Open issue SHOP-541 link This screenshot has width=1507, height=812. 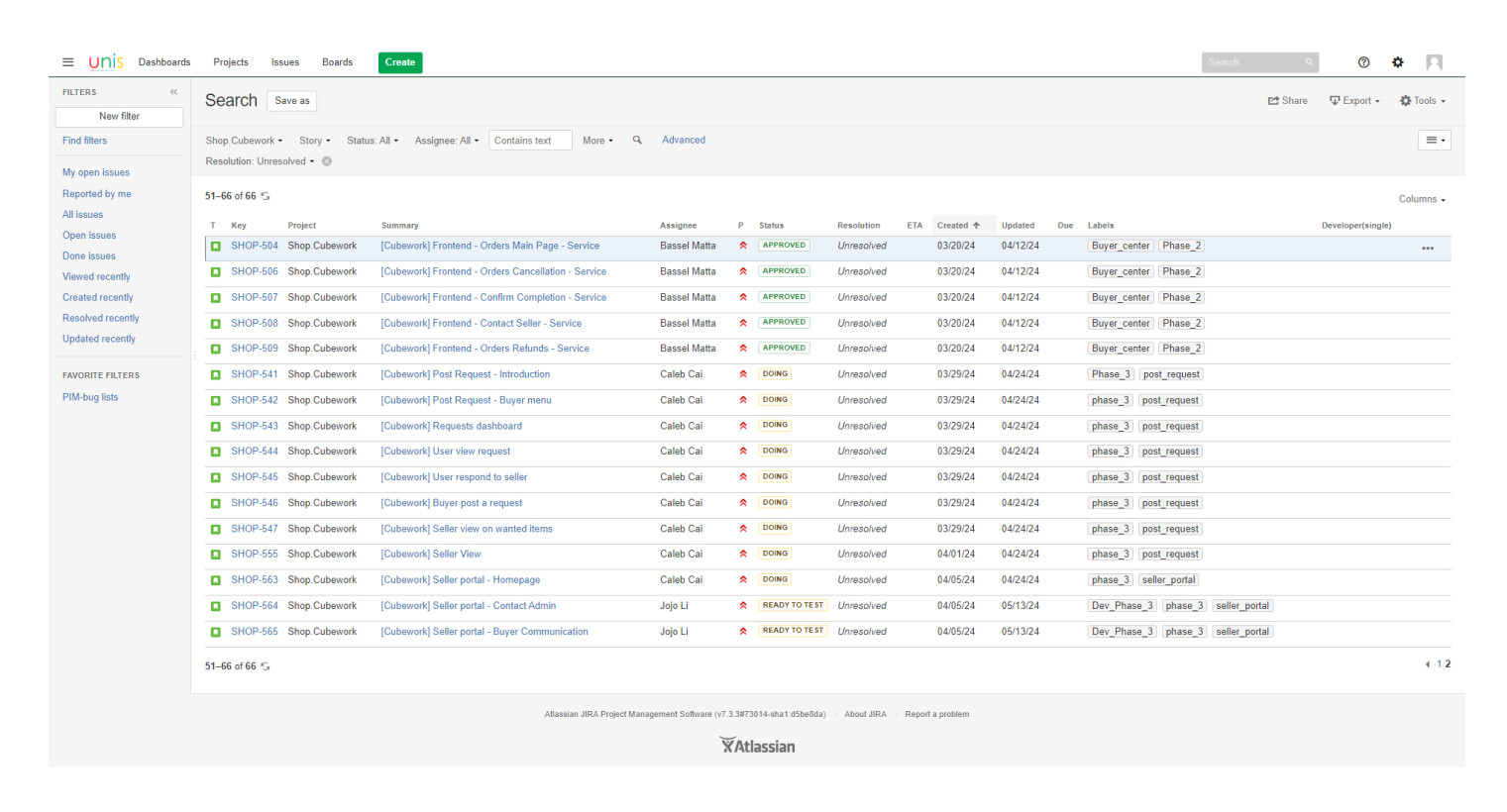click(x=255, y=374)
